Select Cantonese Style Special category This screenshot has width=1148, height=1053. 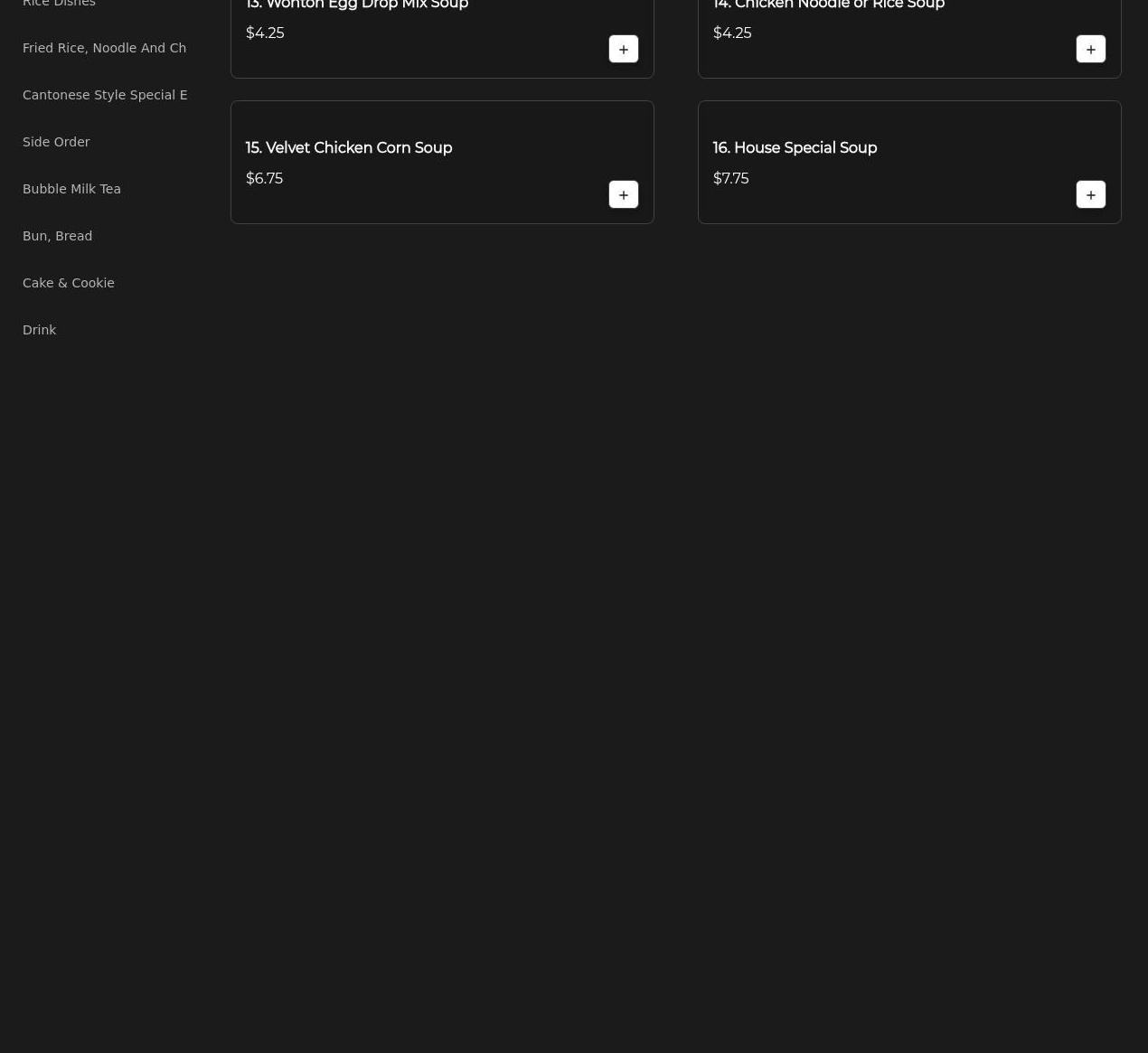[105, 95]
